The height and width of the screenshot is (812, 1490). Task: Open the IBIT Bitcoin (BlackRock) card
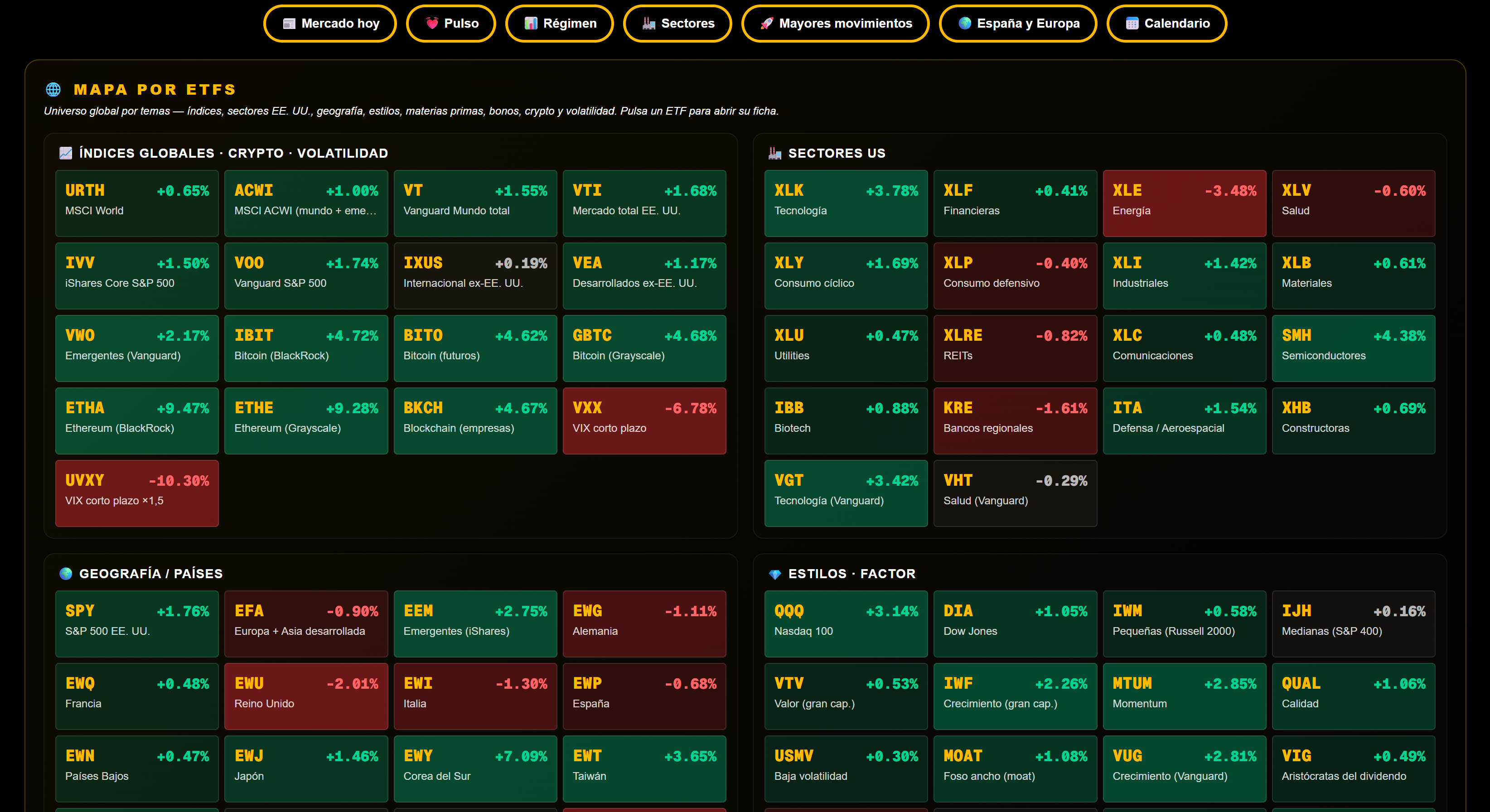point(306,348)
